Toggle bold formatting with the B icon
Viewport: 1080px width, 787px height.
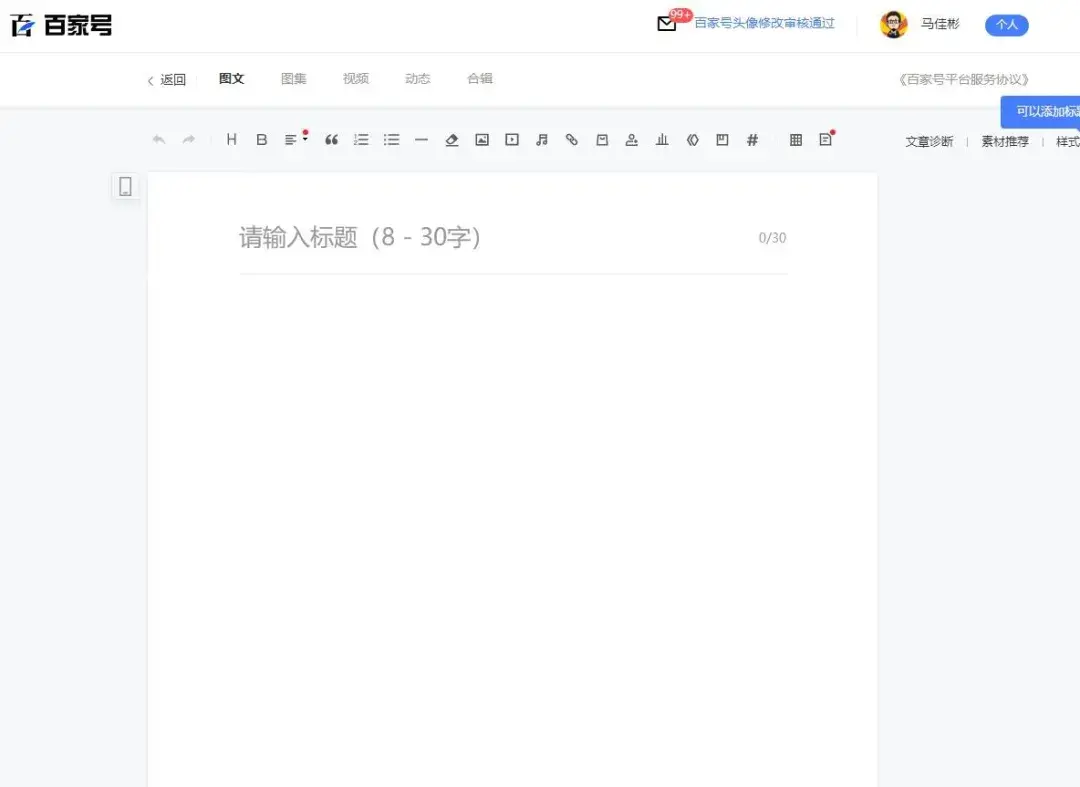(262, 140)
